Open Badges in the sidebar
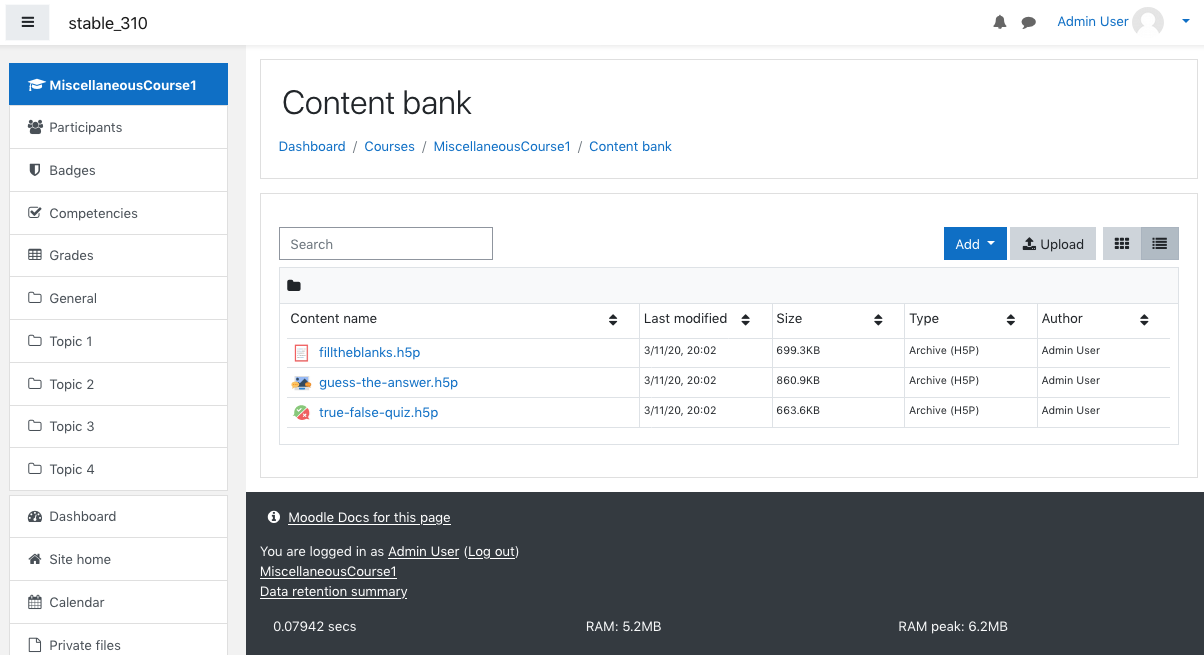The image size is (1204, 655). (118, 170)
